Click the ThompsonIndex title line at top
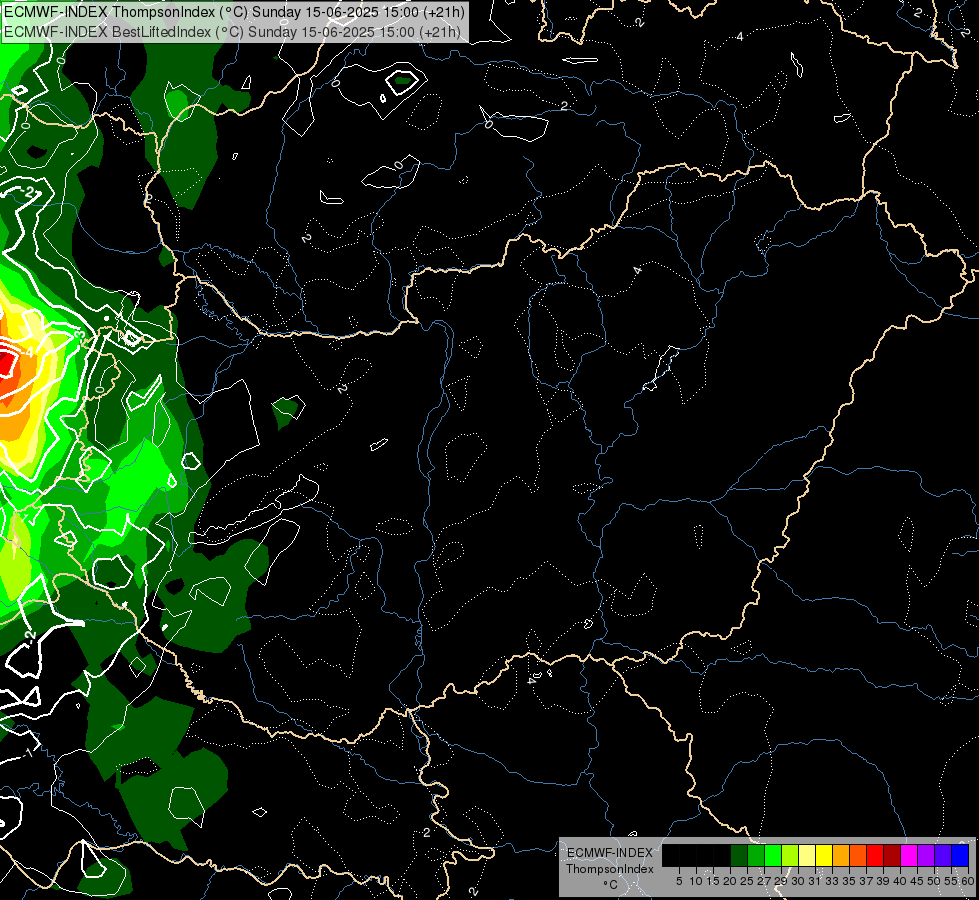The height and width of the screenshot is (900, 979). pos(234,12)
